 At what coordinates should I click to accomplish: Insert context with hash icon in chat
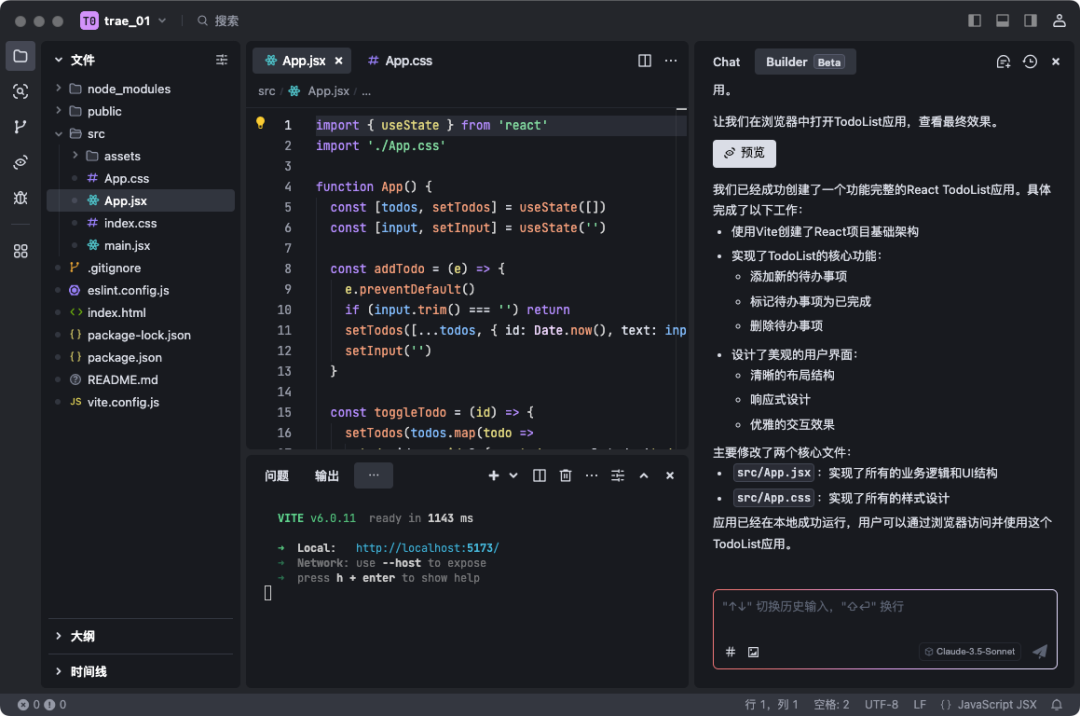[x=730, y=651]
